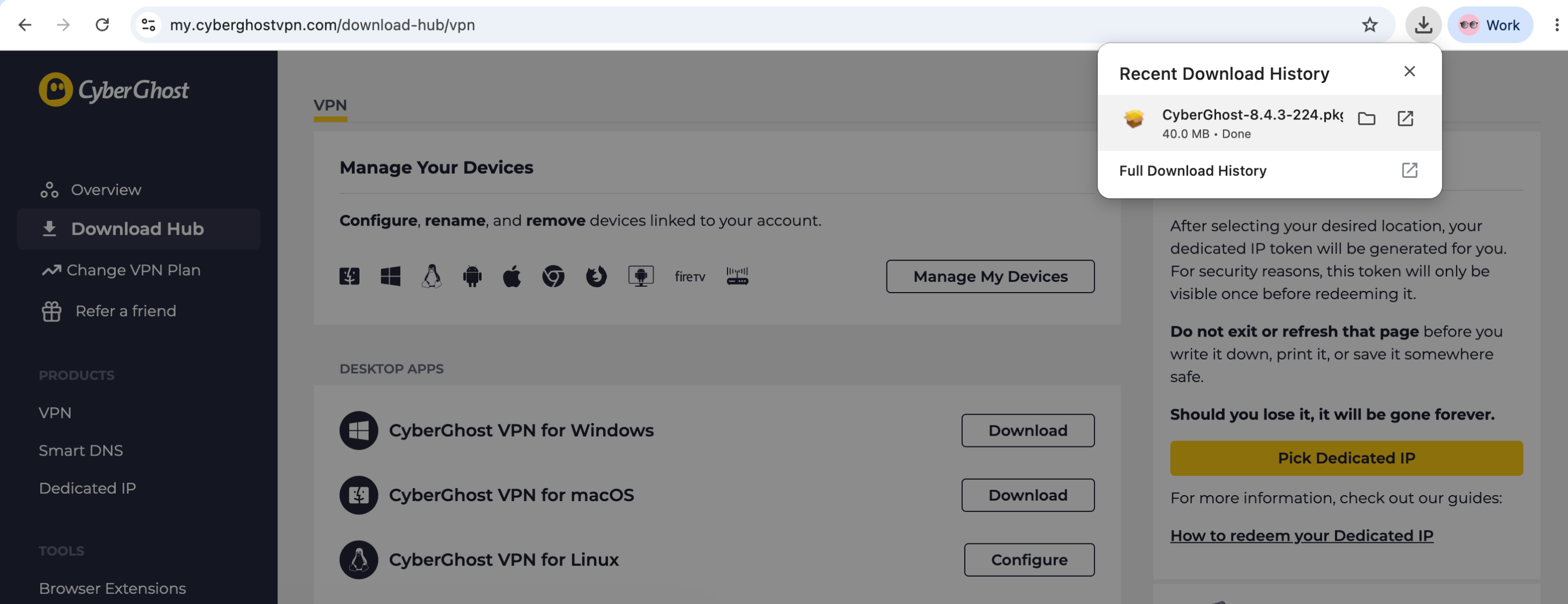
Task: Click the Pick Dedicated IP button
Action: coord(1346,458)
